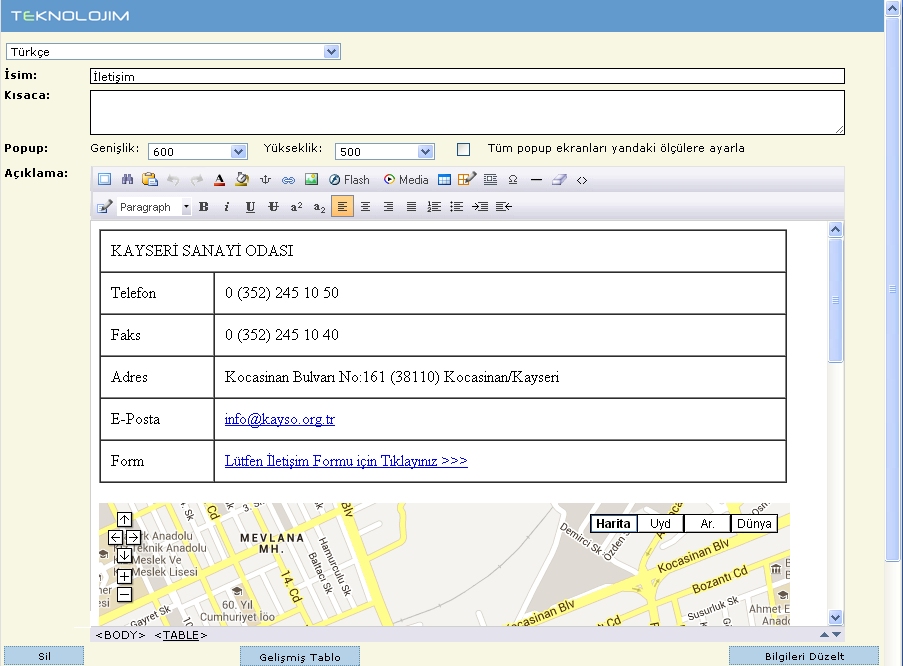Justify the text
This screenshot has width=903, height=666.
click(x=411, y=207)
